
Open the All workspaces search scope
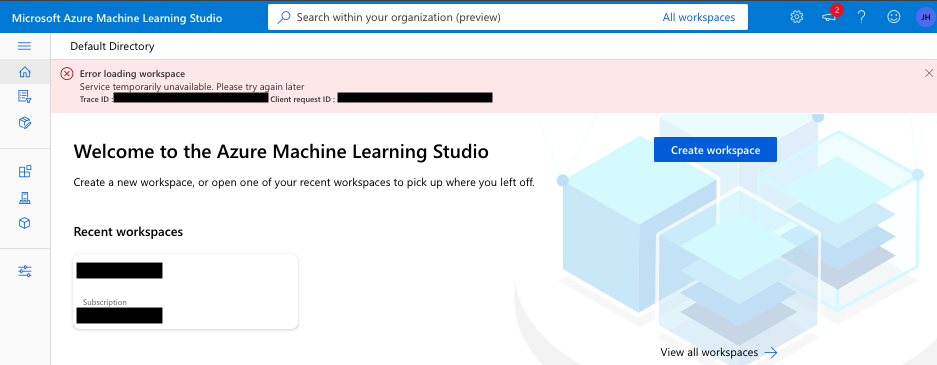(699, 17)
